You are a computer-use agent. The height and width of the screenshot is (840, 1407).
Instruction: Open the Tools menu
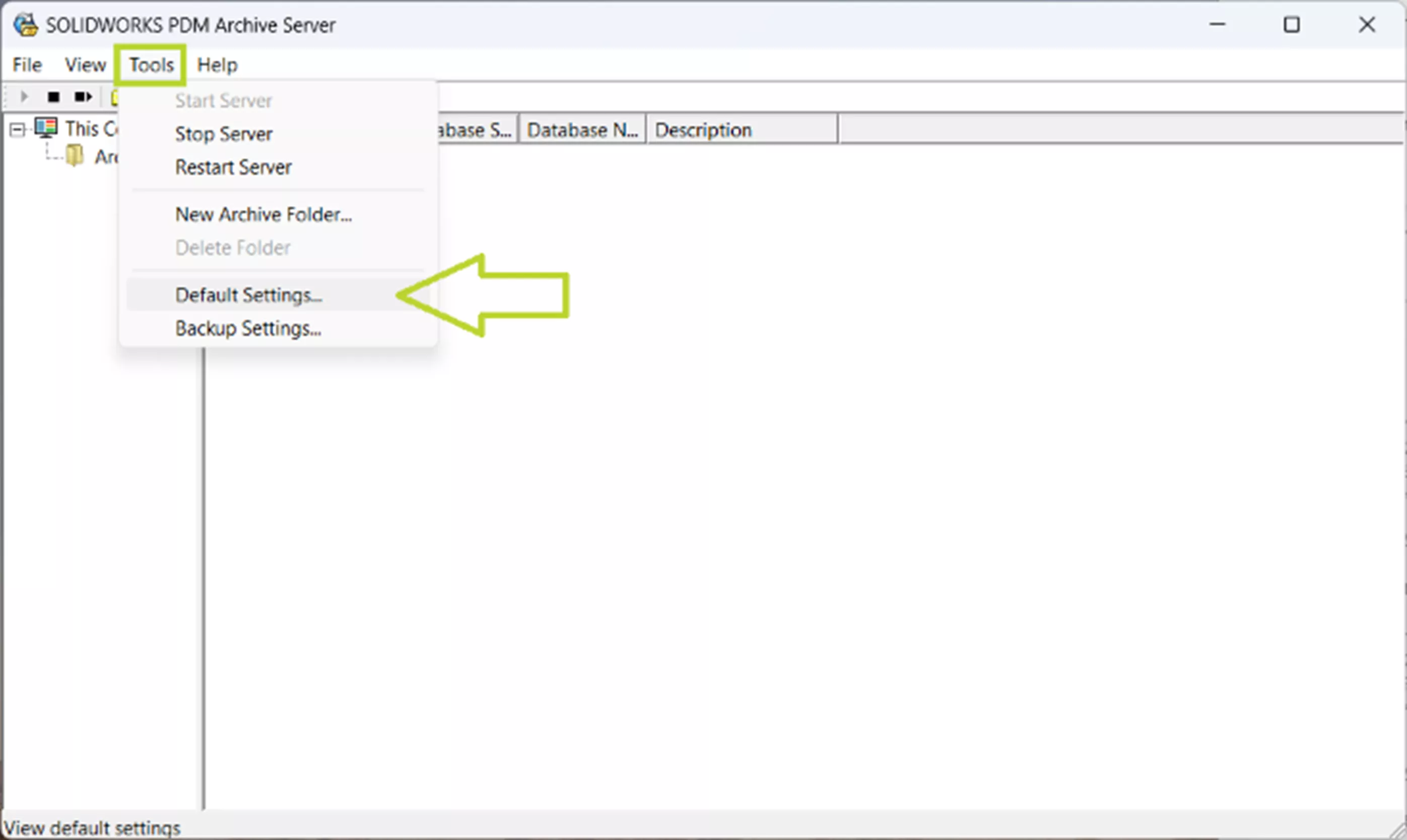(150, 64)
